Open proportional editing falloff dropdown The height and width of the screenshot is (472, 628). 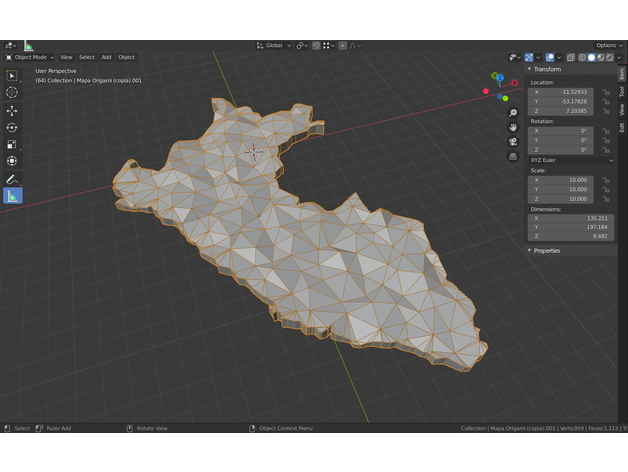click(355, 46)
